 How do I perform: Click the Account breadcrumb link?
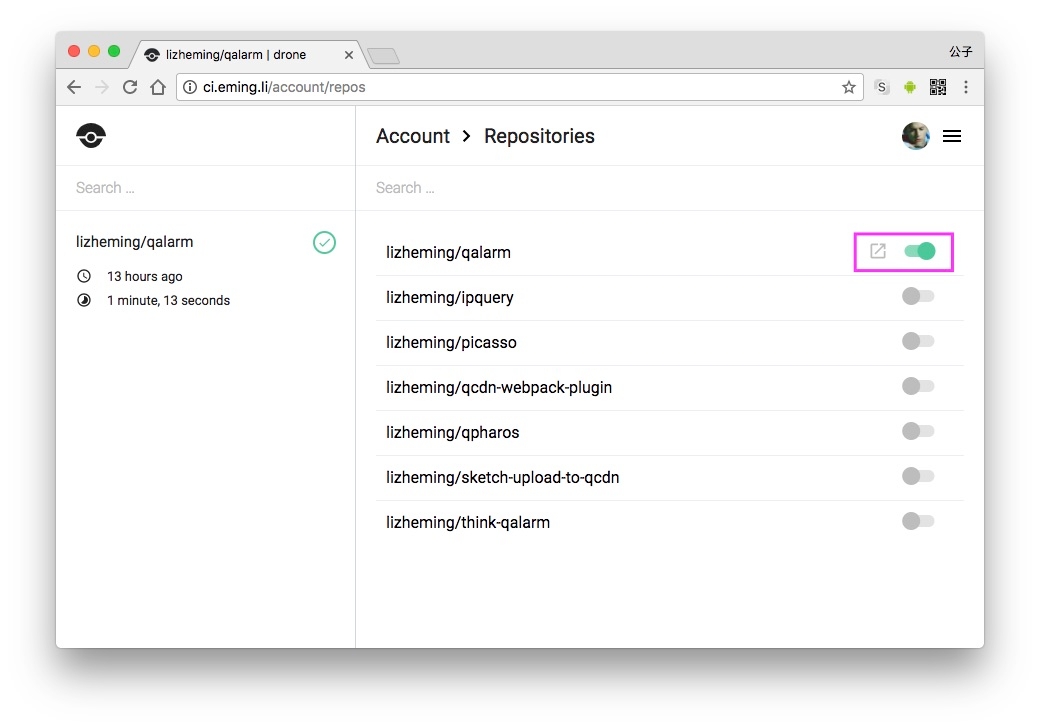[x=412, y=136]
